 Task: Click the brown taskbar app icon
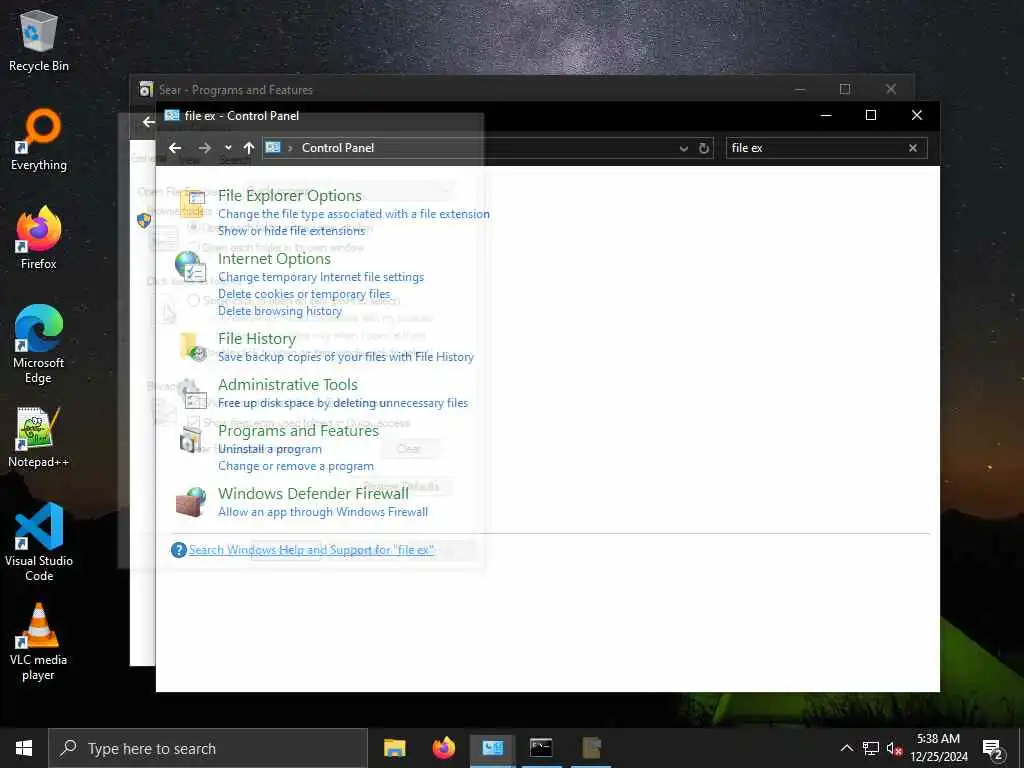[591, 748]
